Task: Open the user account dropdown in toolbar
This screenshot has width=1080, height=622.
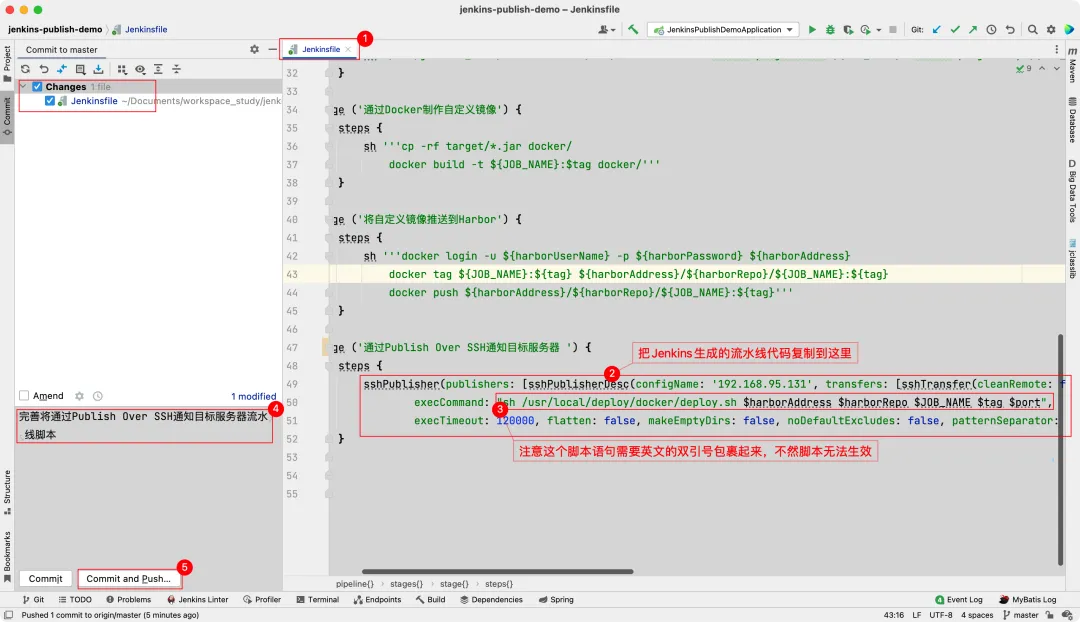Action: coord(607,30)
